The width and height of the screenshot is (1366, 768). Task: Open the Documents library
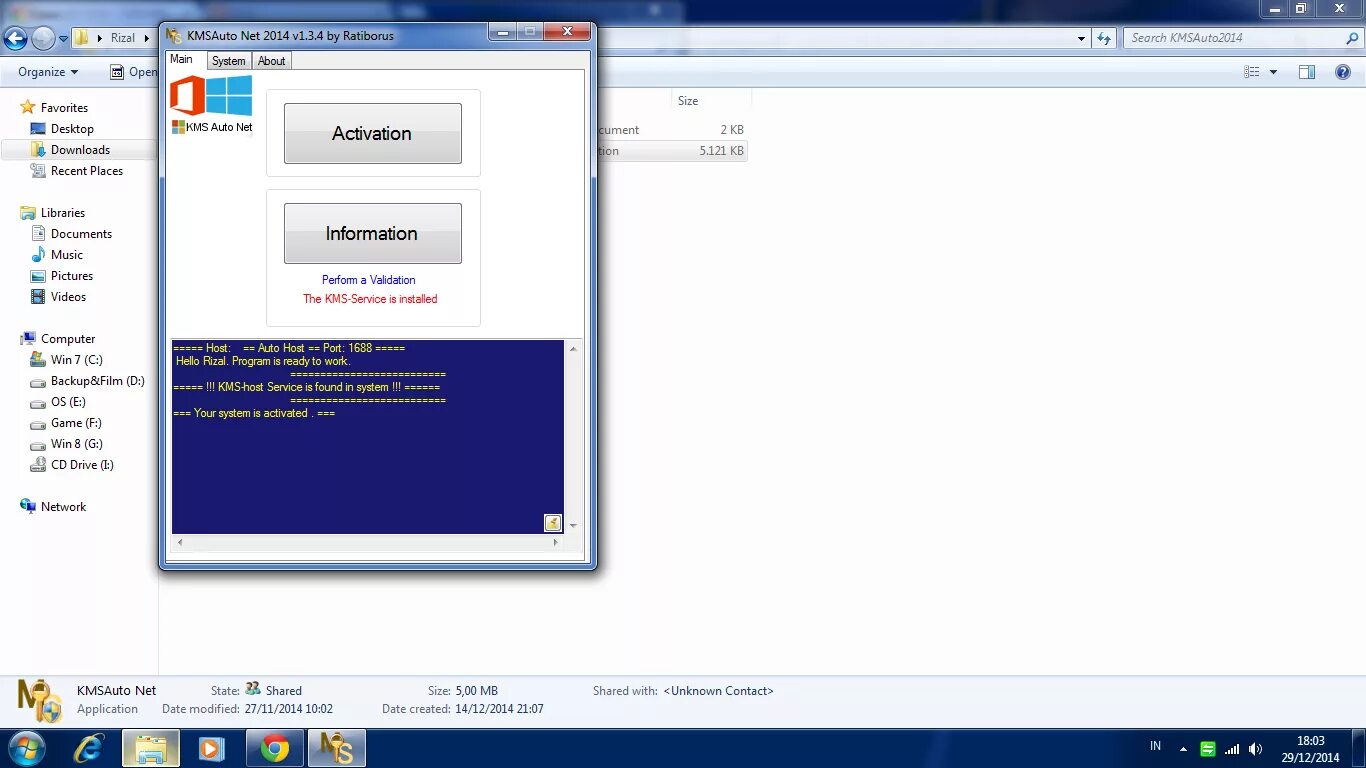tap(81, 234)
